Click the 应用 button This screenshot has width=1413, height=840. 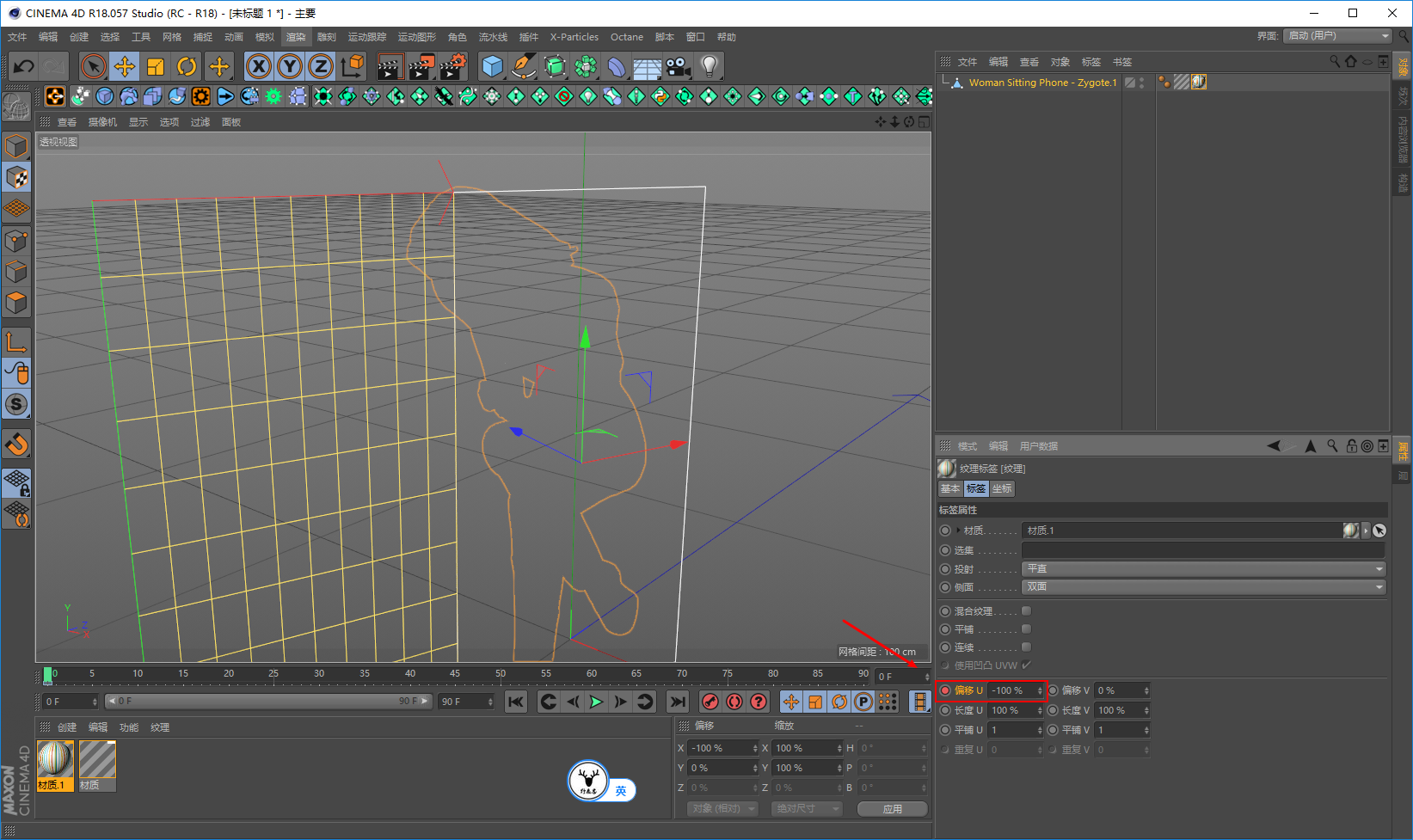892,809
